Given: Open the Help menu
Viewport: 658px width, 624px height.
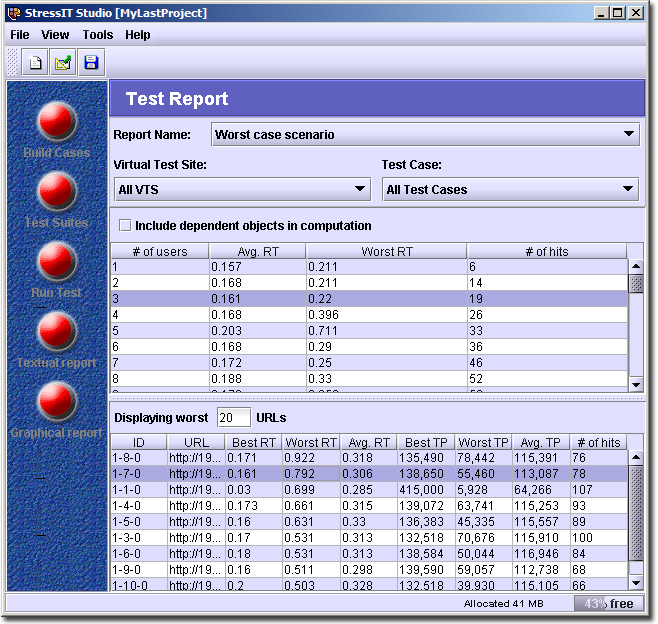Looking at the screenshot, I should 138,35.
